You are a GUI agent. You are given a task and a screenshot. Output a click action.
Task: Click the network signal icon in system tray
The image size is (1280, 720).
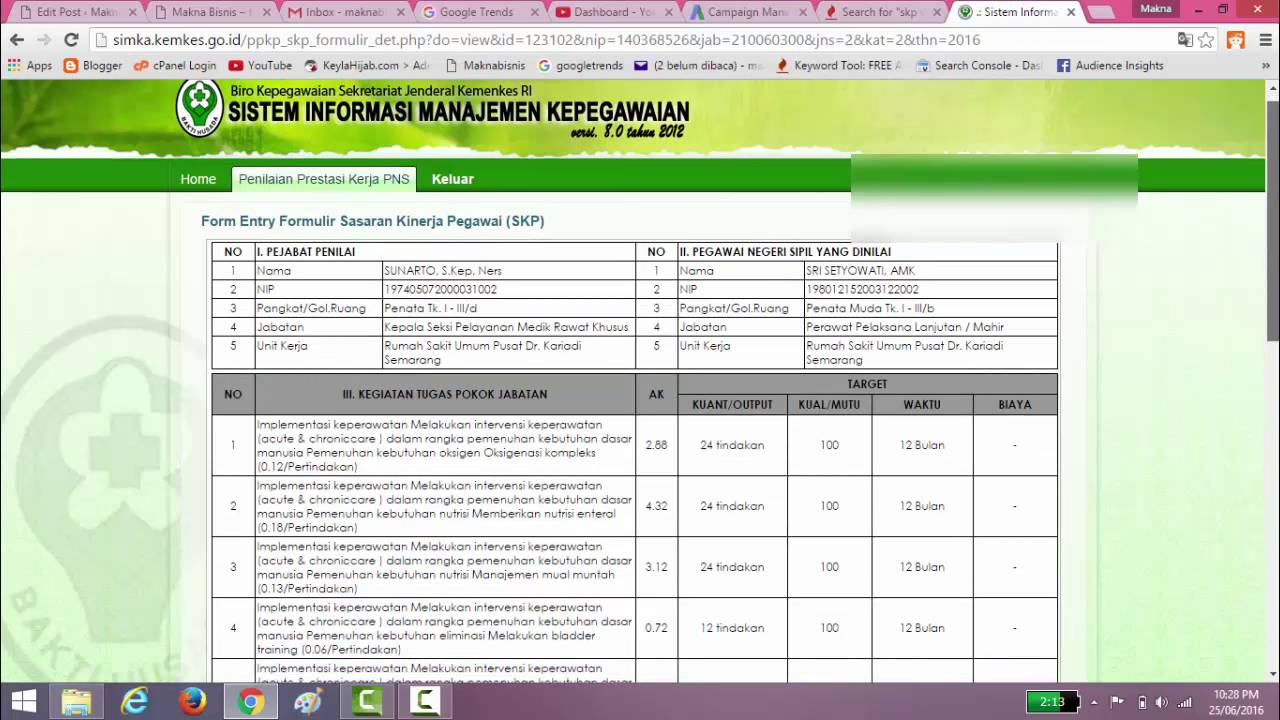point(1186,702)
